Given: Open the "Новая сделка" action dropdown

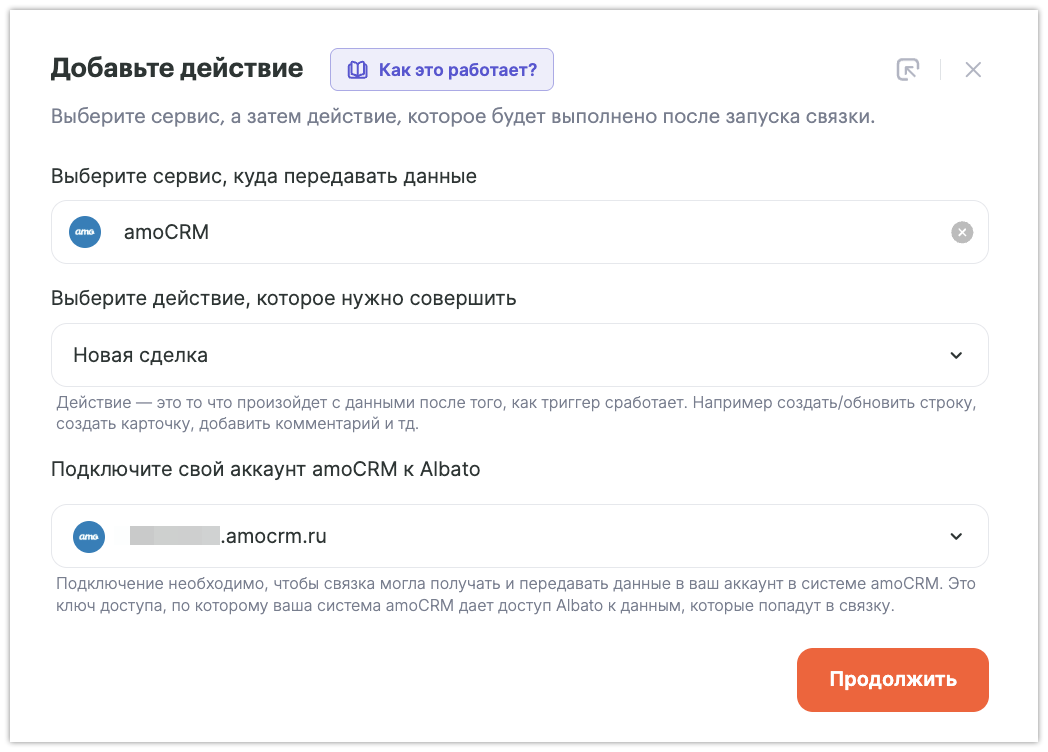Looking at the screenshot, I should 500,355.
